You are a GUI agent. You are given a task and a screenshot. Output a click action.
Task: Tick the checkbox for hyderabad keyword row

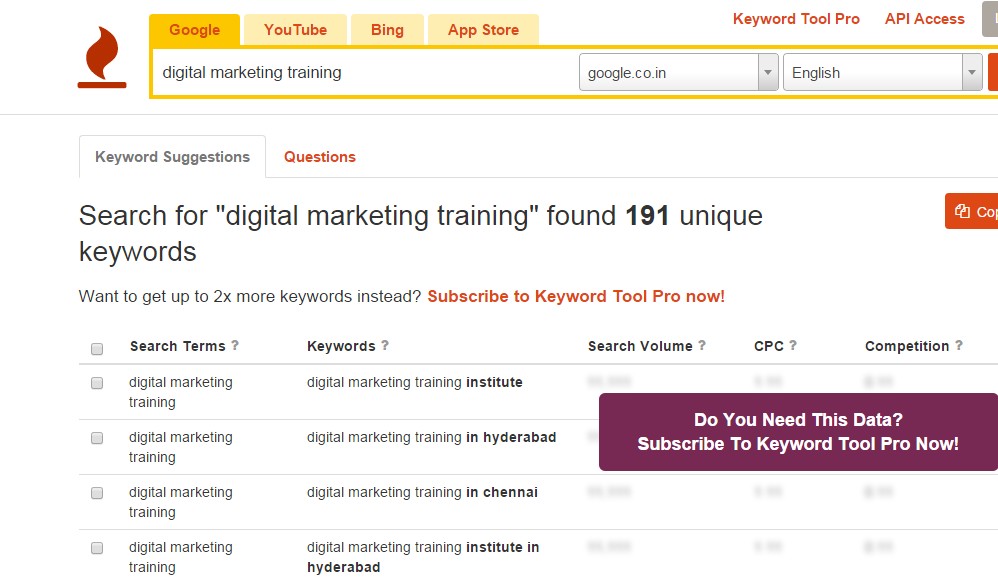tap(97, 438)
